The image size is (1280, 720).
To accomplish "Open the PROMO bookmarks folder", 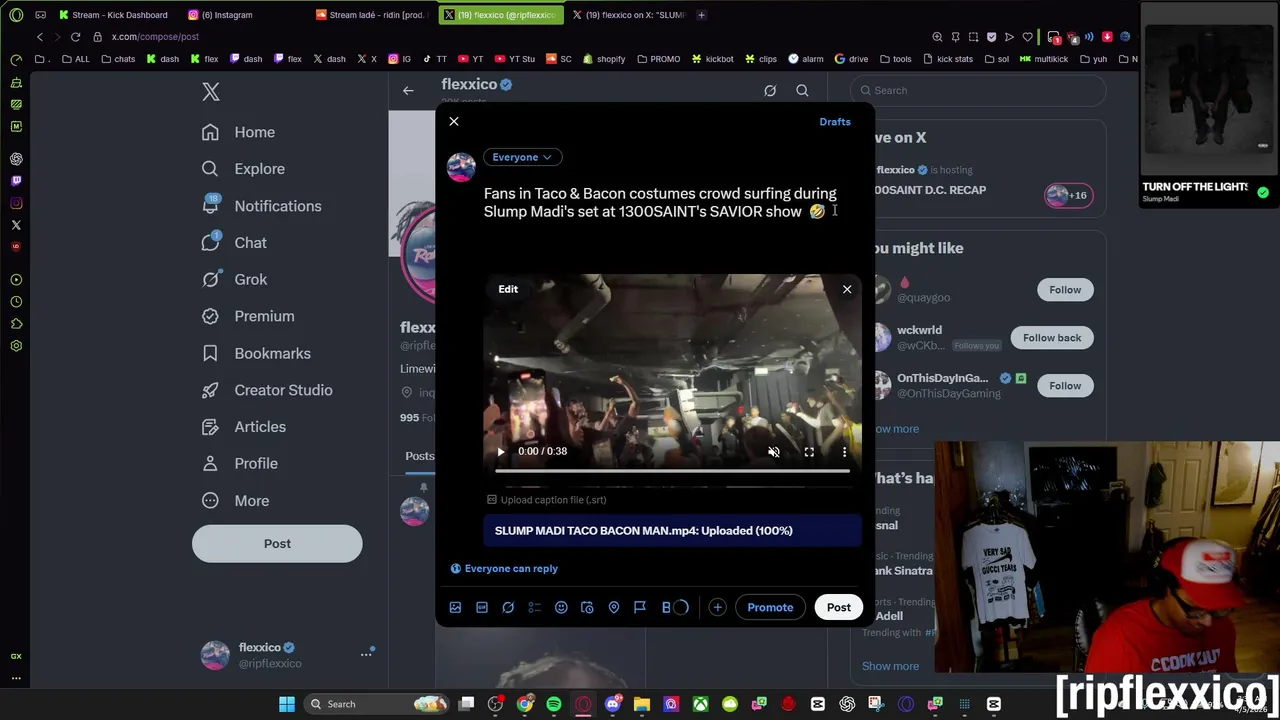I will 657,59.
